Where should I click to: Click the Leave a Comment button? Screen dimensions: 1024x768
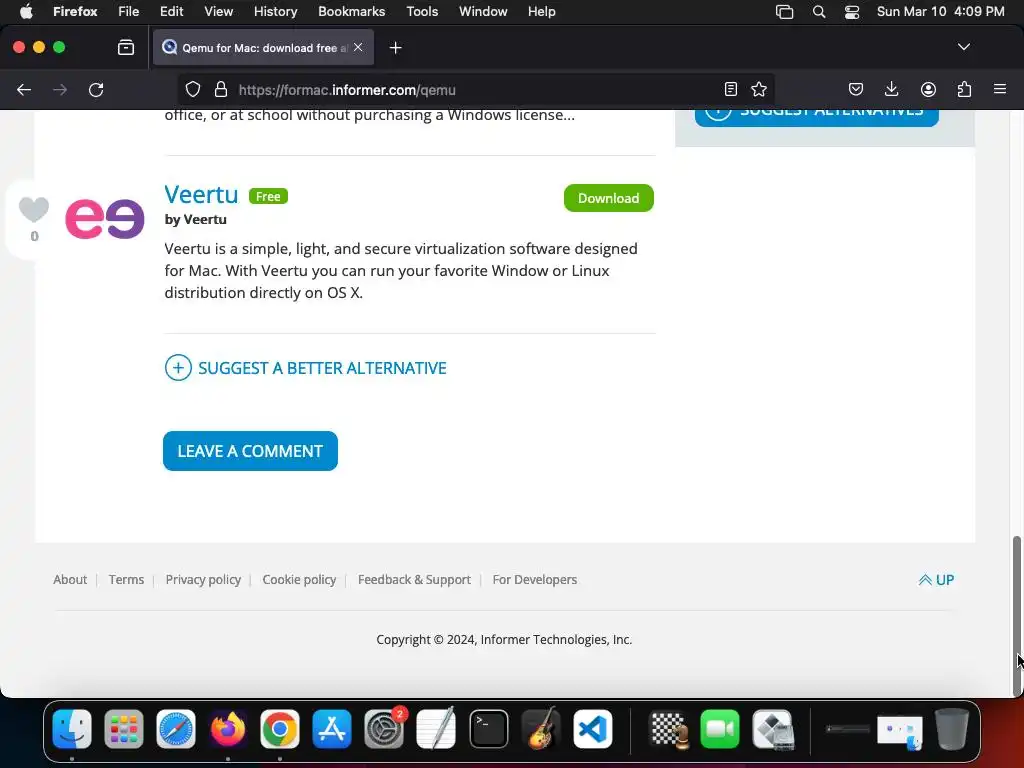(250, 451)
